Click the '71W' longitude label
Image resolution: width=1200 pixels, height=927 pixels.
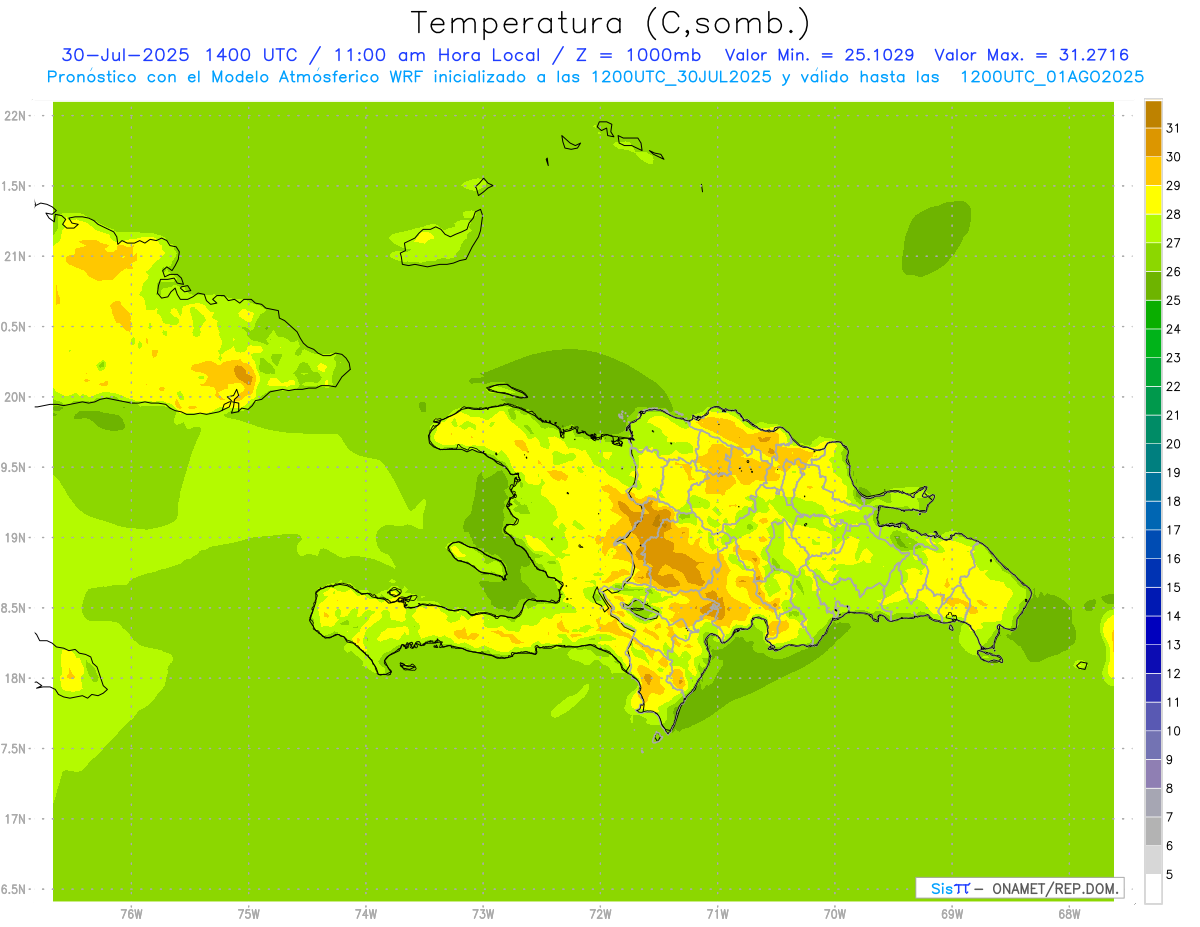(x=717, y=914)
